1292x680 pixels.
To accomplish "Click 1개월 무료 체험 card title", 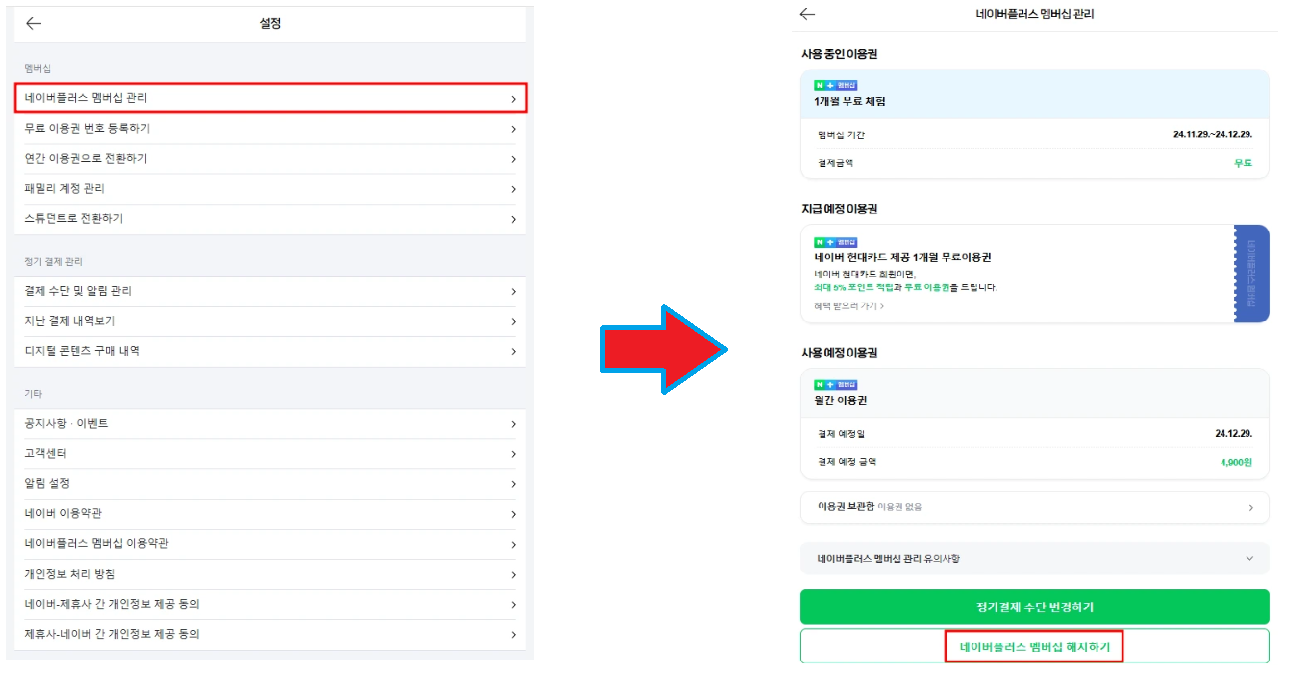I will pos(849,102).
